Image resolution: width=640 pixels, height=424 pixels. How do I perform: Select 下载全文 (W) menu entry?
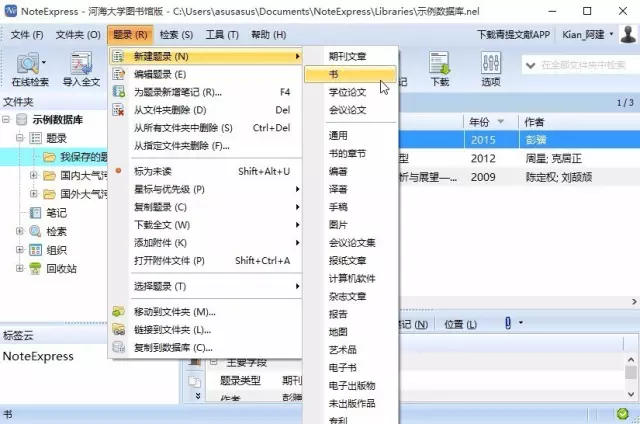[205, 225]
